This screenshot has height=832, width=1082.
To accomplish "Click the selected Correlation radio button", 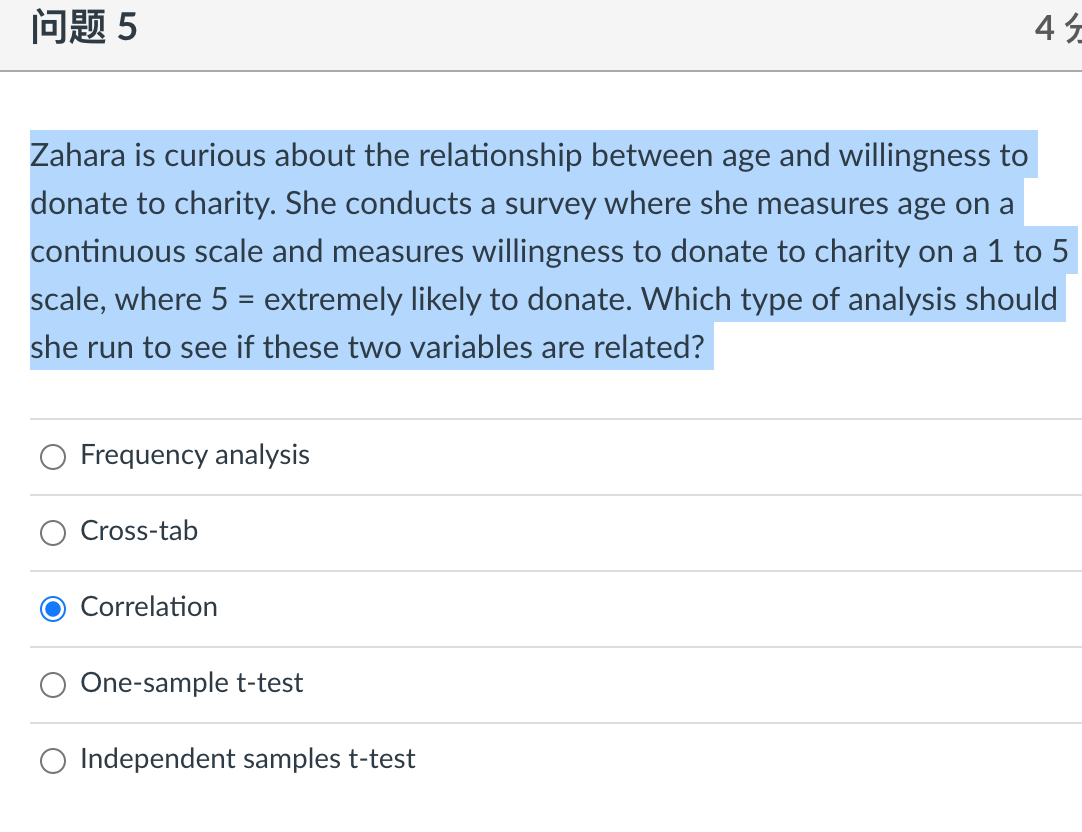I will (x=54, y=608).
